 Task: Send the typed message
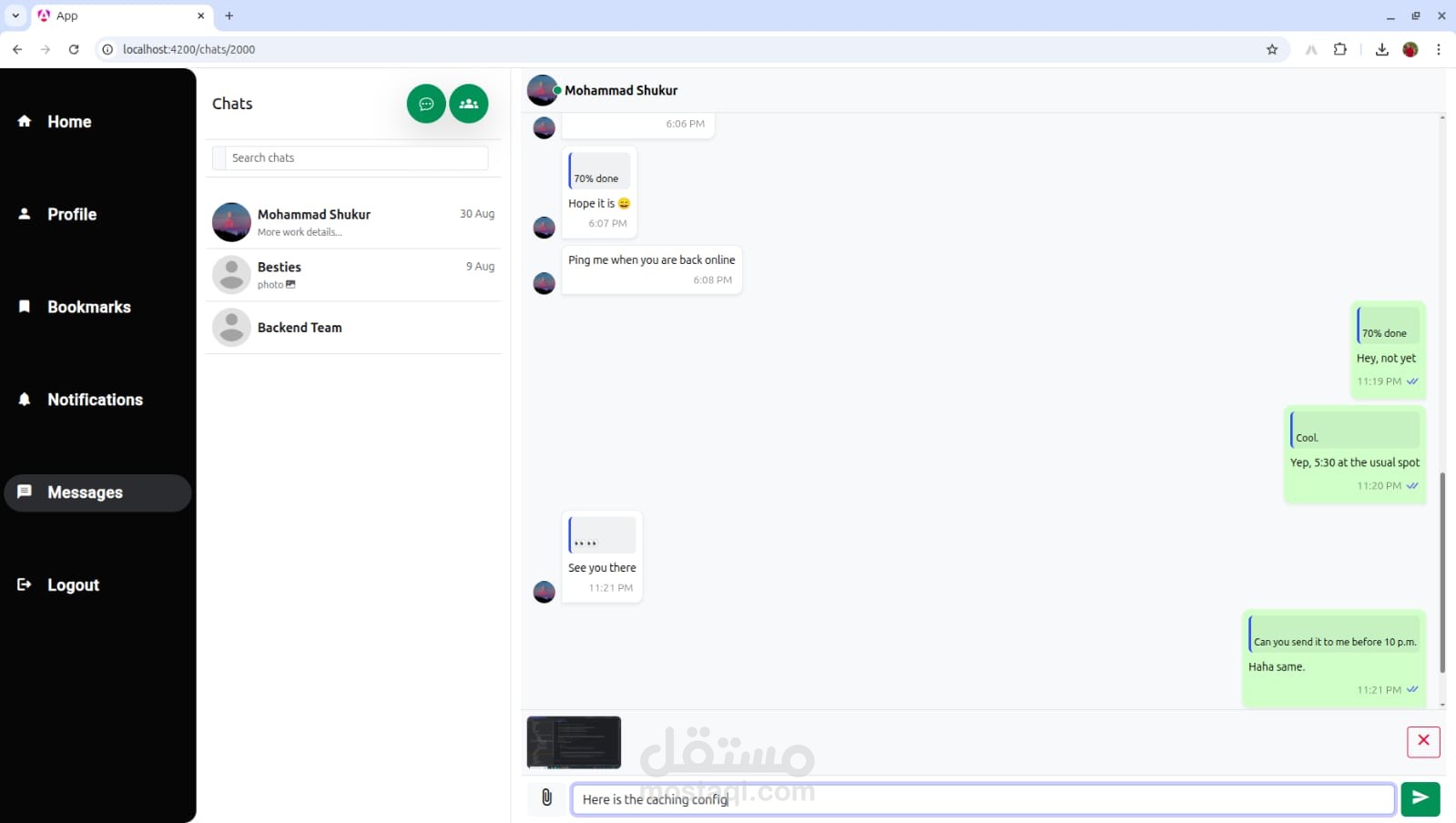pyautogui.click(x=1420, y=798)
